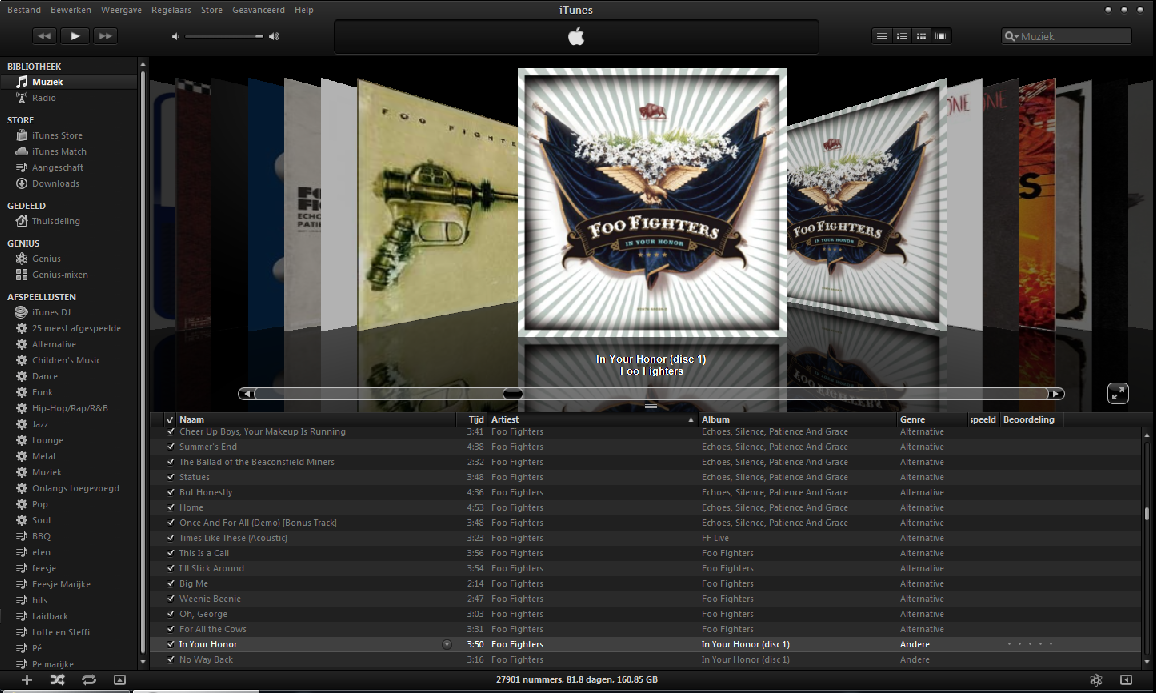Sort tracks by Artiest column
1156x693 pixels.
click(593, 419)
